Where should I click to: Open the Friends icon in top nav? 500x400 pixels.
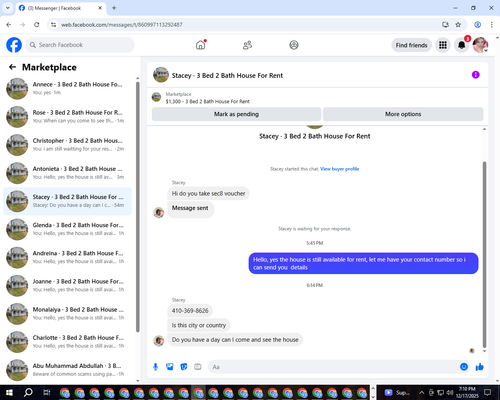[x=247, y=45]
